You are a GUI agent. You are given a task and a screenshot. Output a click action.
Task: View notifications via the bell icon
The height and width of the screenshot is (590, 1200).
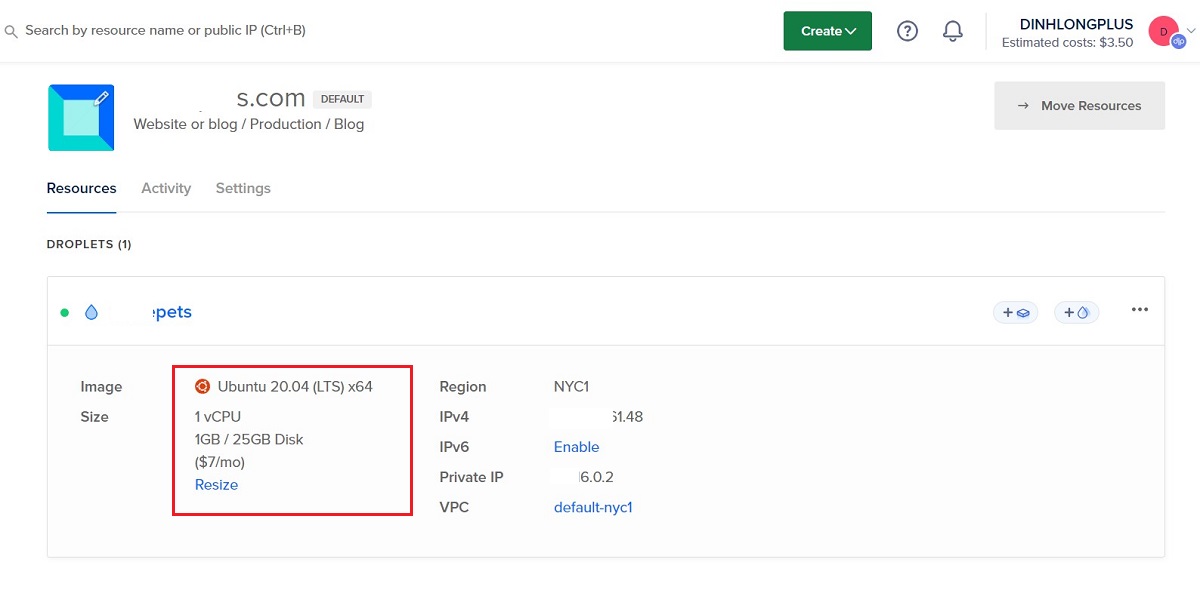952,30
